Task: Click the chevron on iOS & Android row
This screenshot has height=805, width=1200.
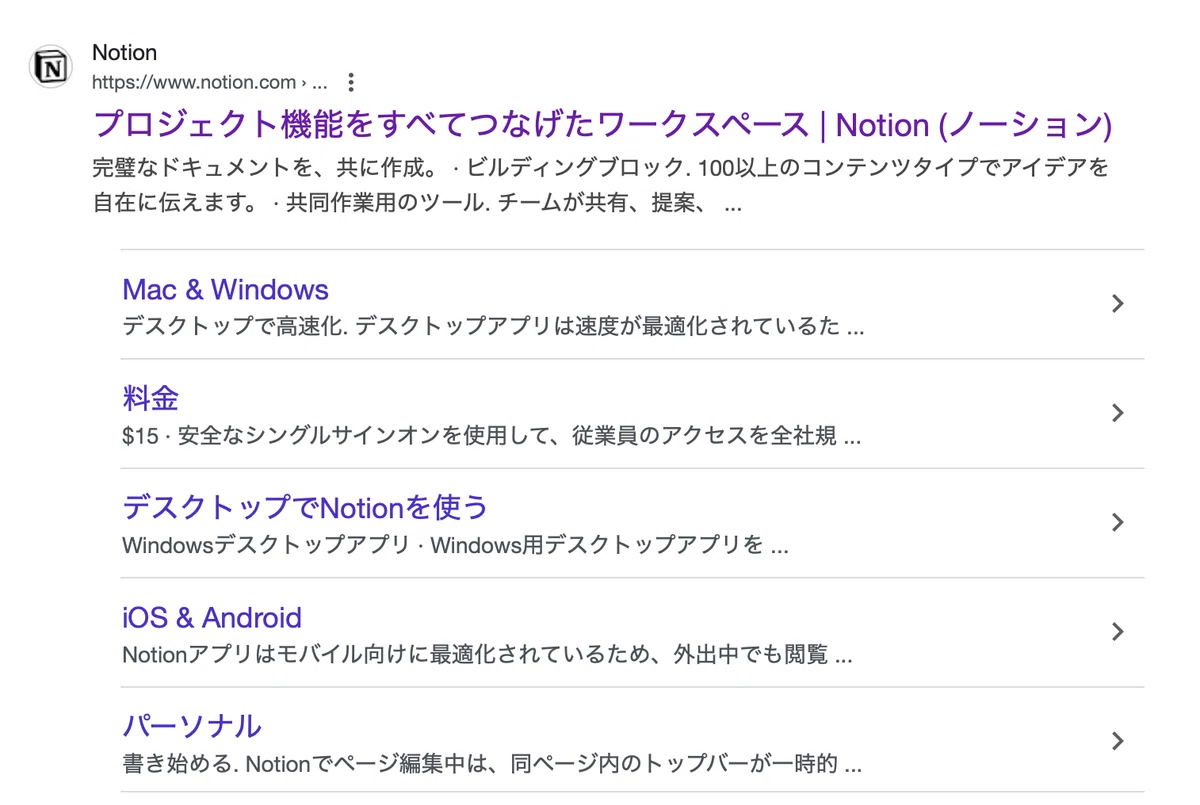Action: pyautogui.click(x=1119, y=632)
